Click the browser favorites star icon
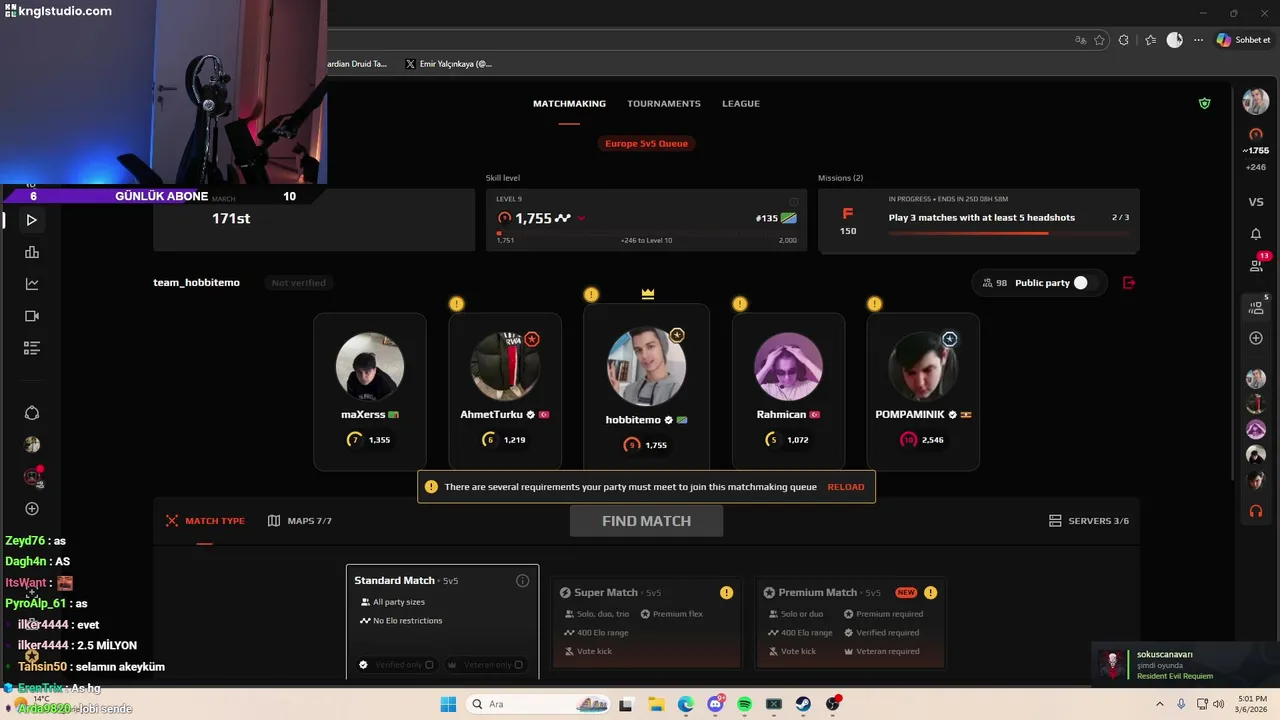The height and width of the screenshot is (720, 1280). point(1099,40)
